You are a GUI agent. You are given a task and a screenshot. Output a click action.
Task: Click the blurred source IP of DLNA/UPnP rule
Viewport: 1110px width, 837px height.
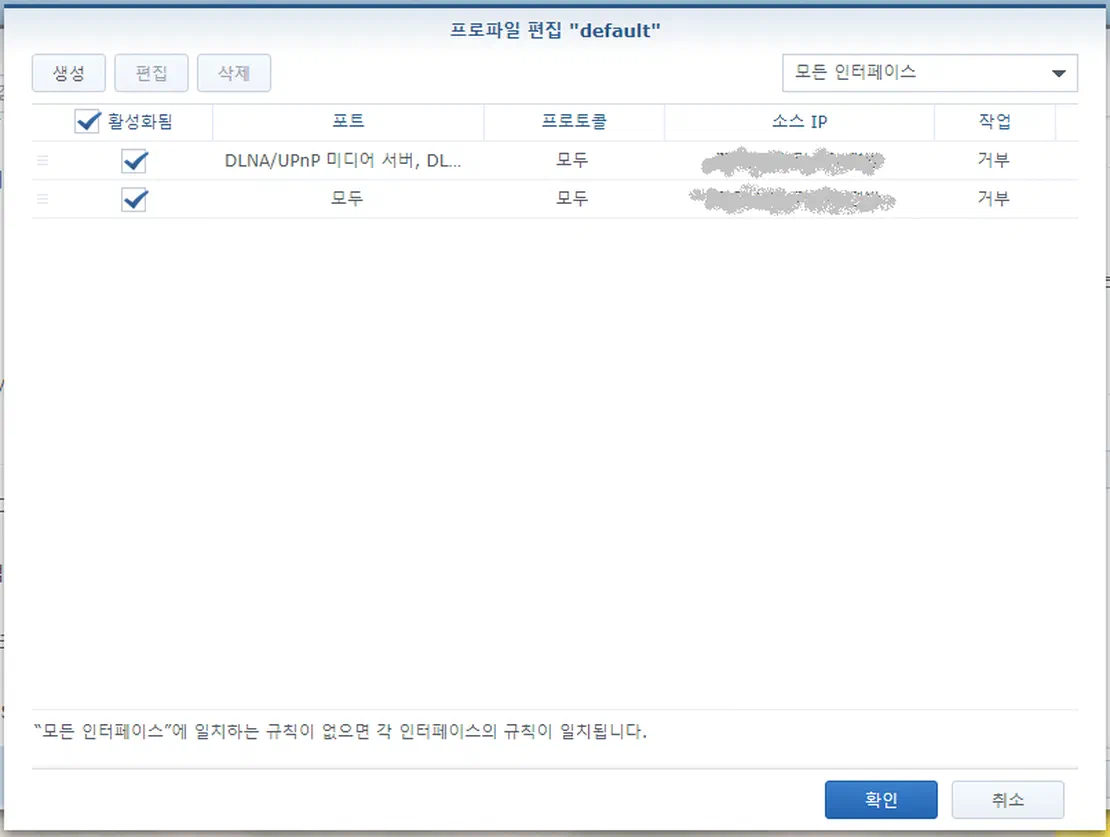coord(793,161)
